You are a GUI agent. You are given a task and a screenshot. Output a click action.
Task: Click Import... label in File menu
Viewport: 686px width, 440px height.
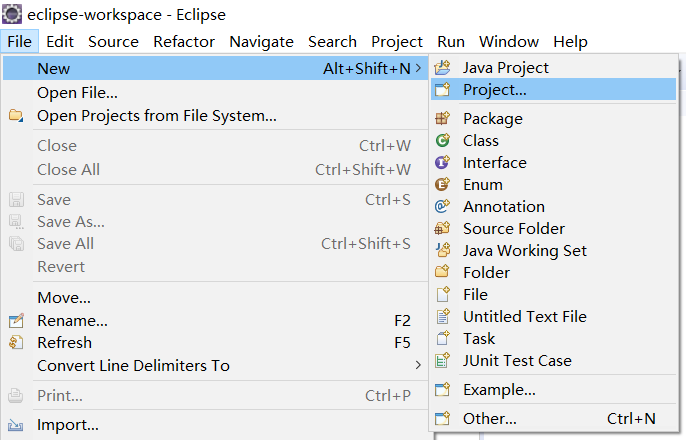click(x=68, y=426)
